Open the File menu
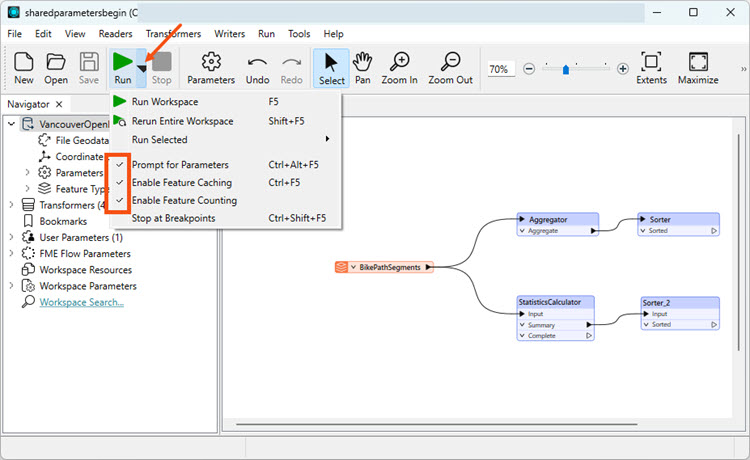 coord(14,34)
